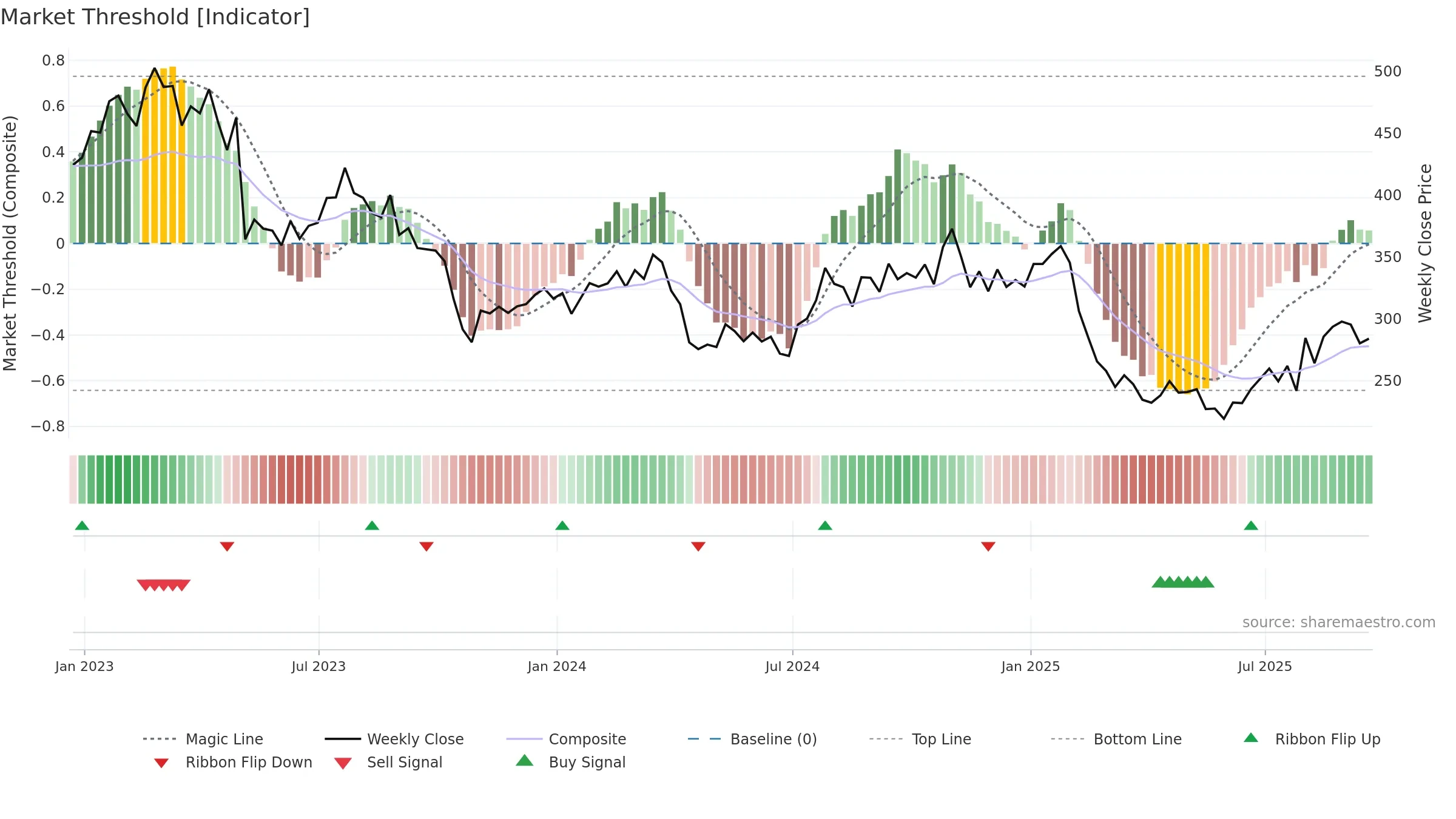Click the Ribbon Flip Up triangle after Jul 2024
This screenshot has width=1456, height=819.
tap(825, 525)
